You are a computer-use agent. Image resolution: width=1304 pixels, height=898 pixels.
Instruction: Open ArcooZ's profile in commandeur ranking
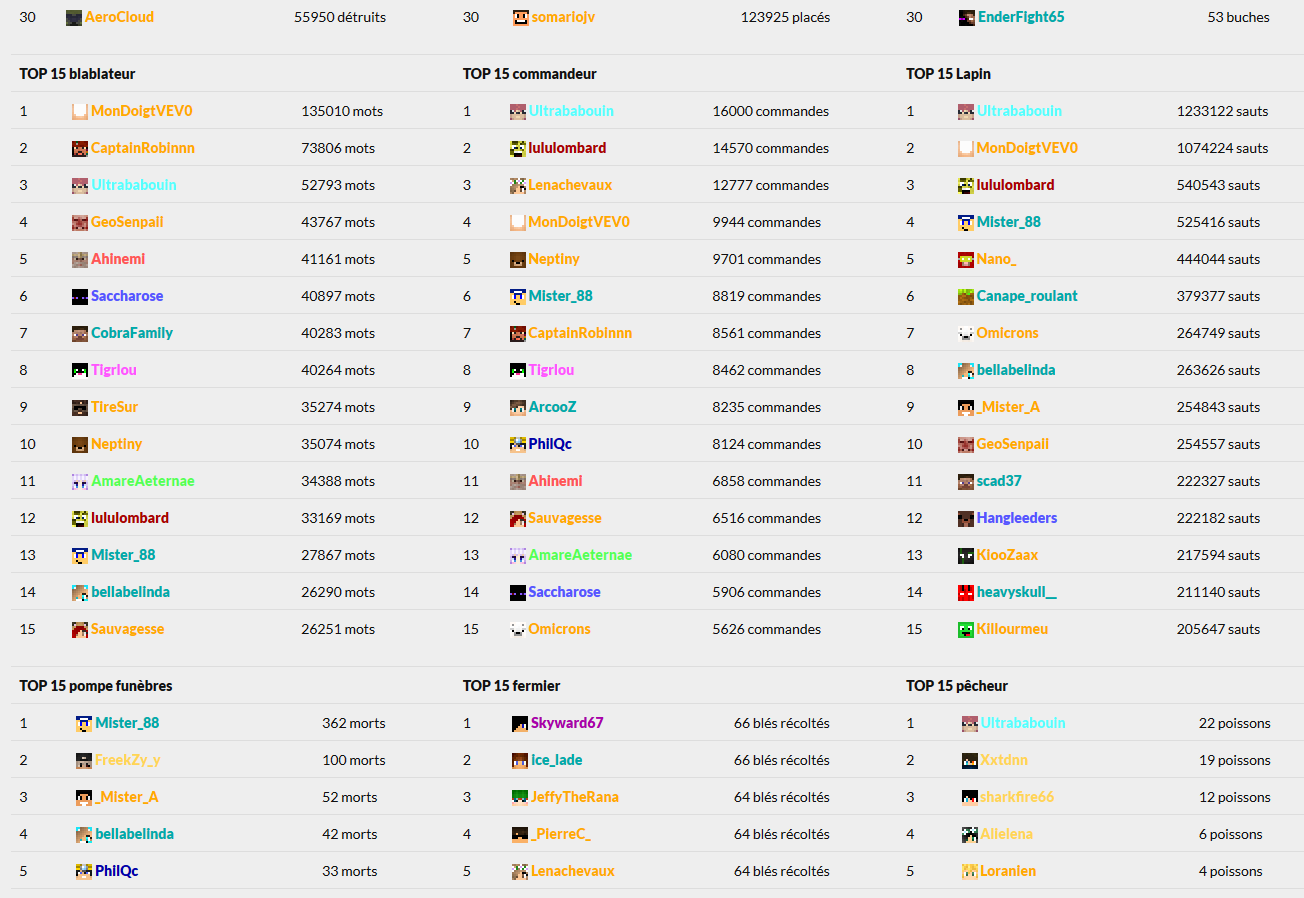tap(552, 407)
